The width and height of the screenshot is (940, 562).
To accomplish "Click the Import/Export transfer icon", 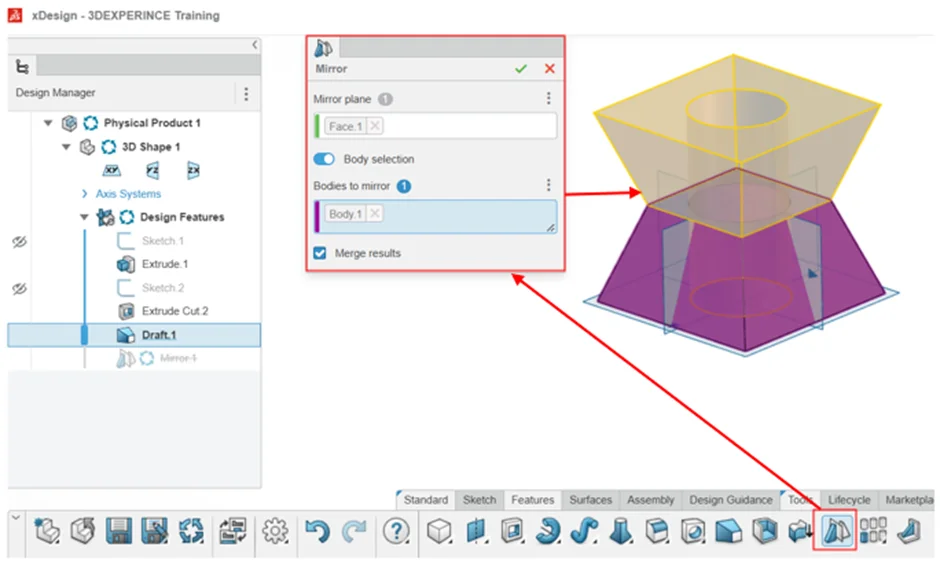I will pyautogui.click(x=233, y=531).
